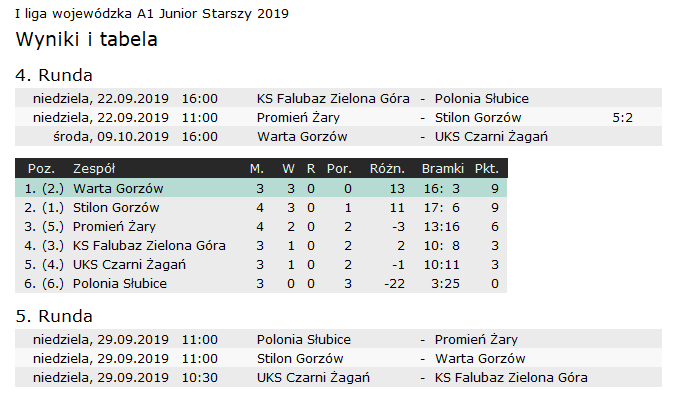Open Stilon Gorzów home team in round 5
Image resolution: width=677 pixels, height=394 pixels.
(x=300, y=359)
